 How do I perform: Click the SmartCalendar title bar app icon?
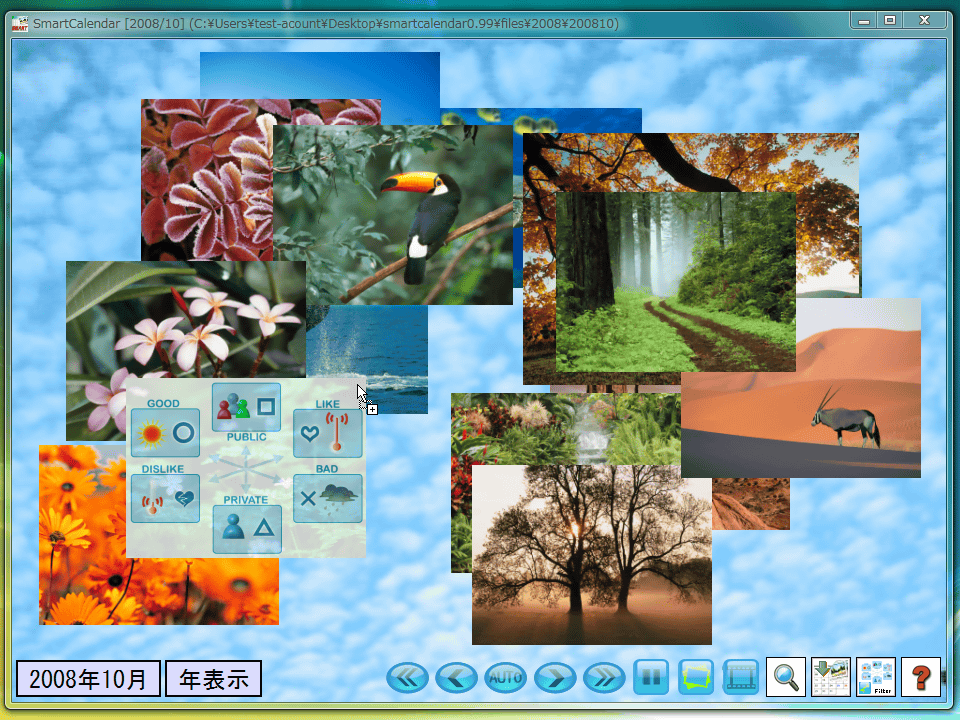click(20, 24)
